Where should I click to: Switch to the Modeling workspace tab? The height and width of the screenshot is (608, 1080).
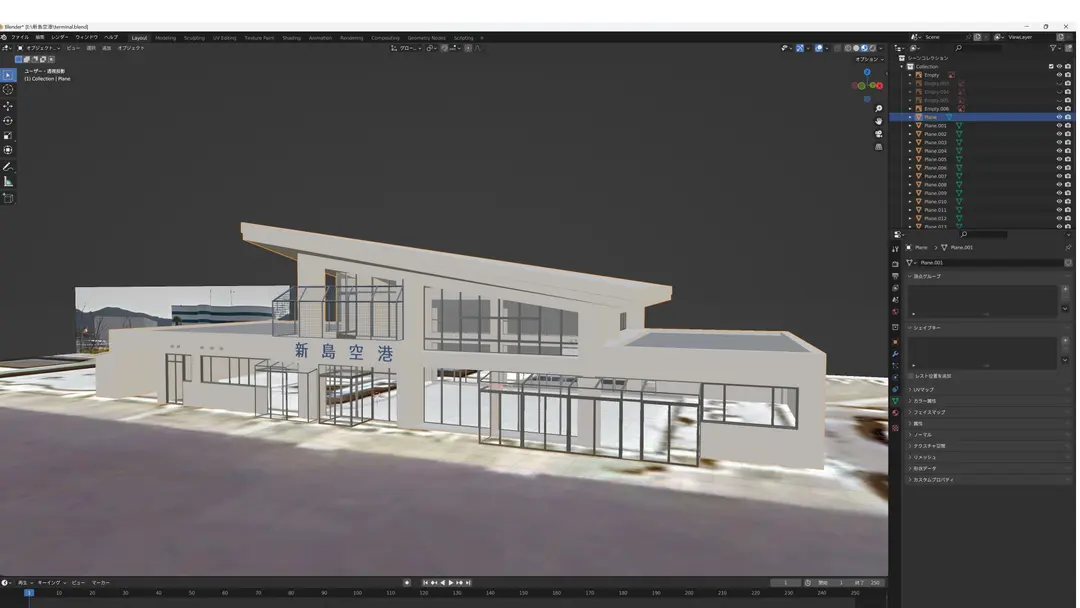165,38
